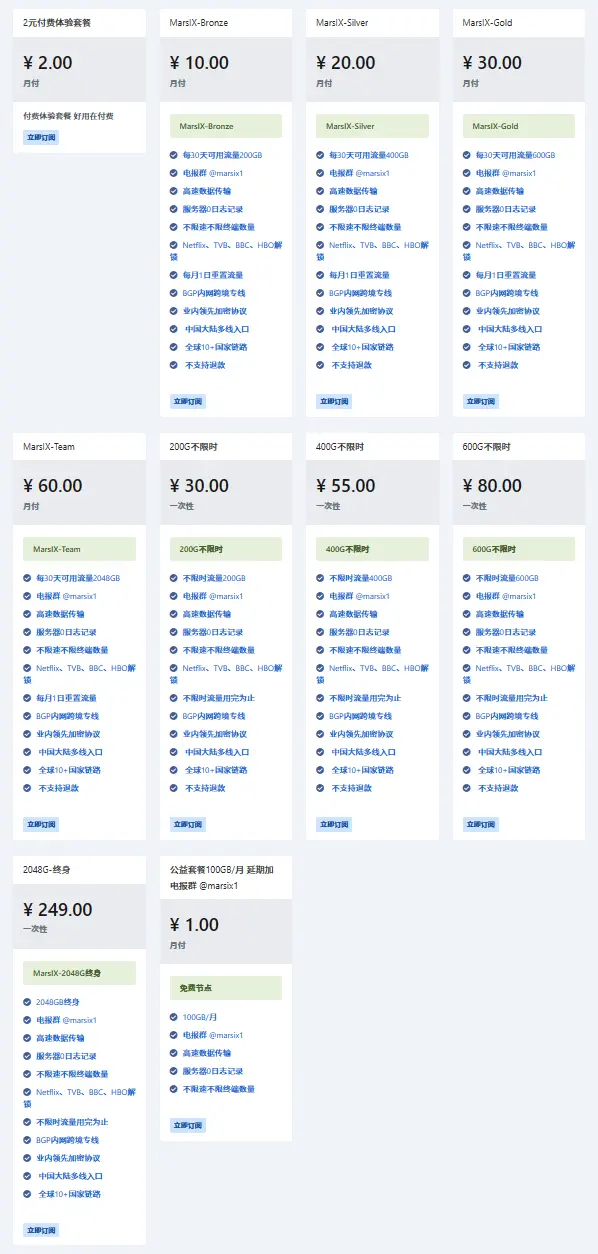598x1254 pixels.
Task: Click check icon beside 每30天可用流量2048GB
Action: [x=27, y=578]
